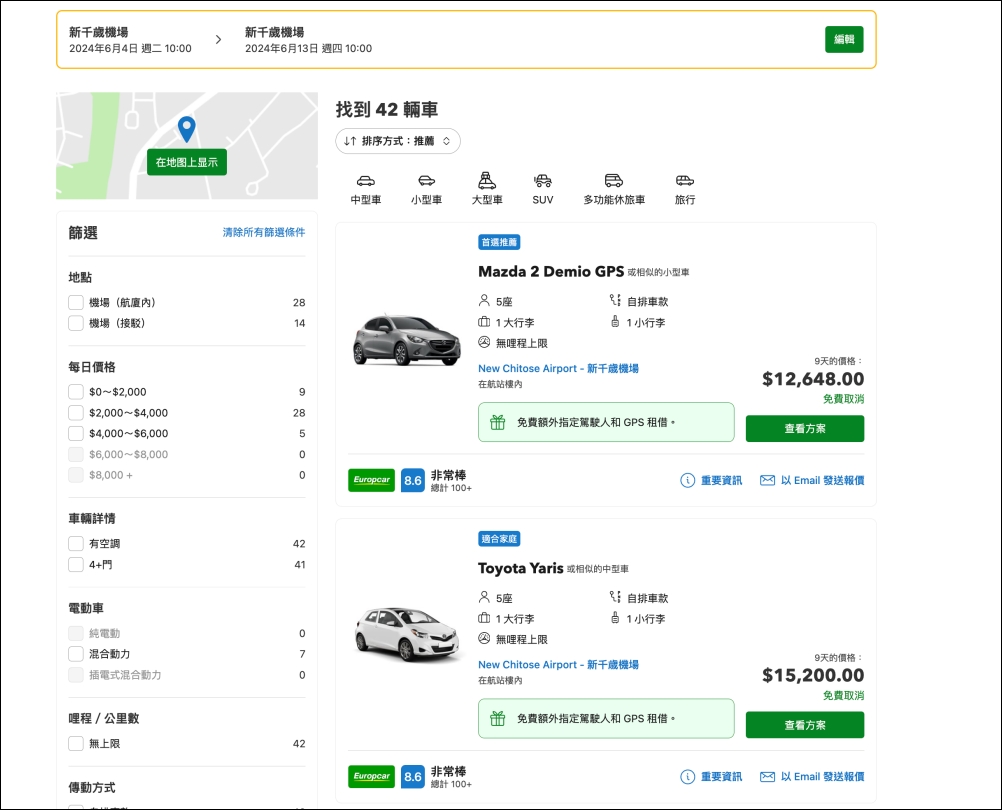Click the Europcar logo on Mazda 2 card
1002x810 pixels.
coord(372,480)
